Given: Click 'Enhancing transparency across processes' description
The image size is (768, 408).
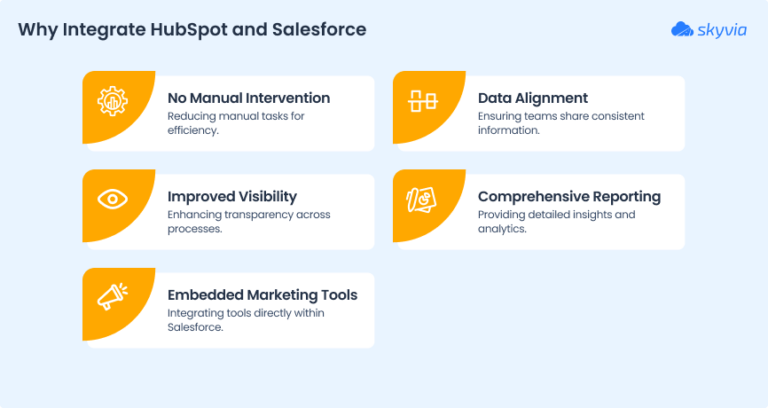Looking at the screenshot, I should tap(248, 221).
